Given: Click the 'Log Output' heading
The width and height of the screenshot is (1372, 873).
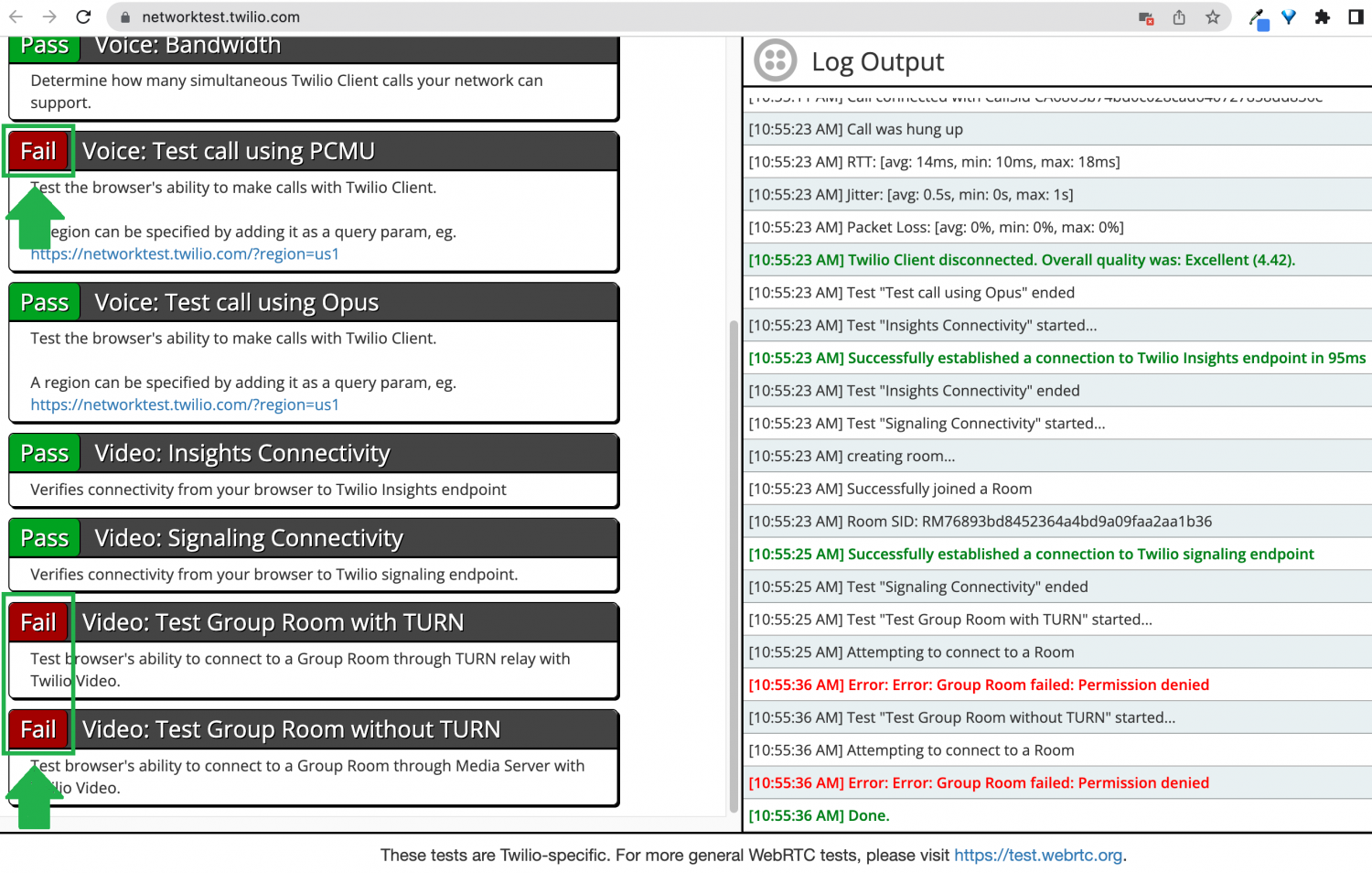Looking at the screenshot, I should point(877,61).
